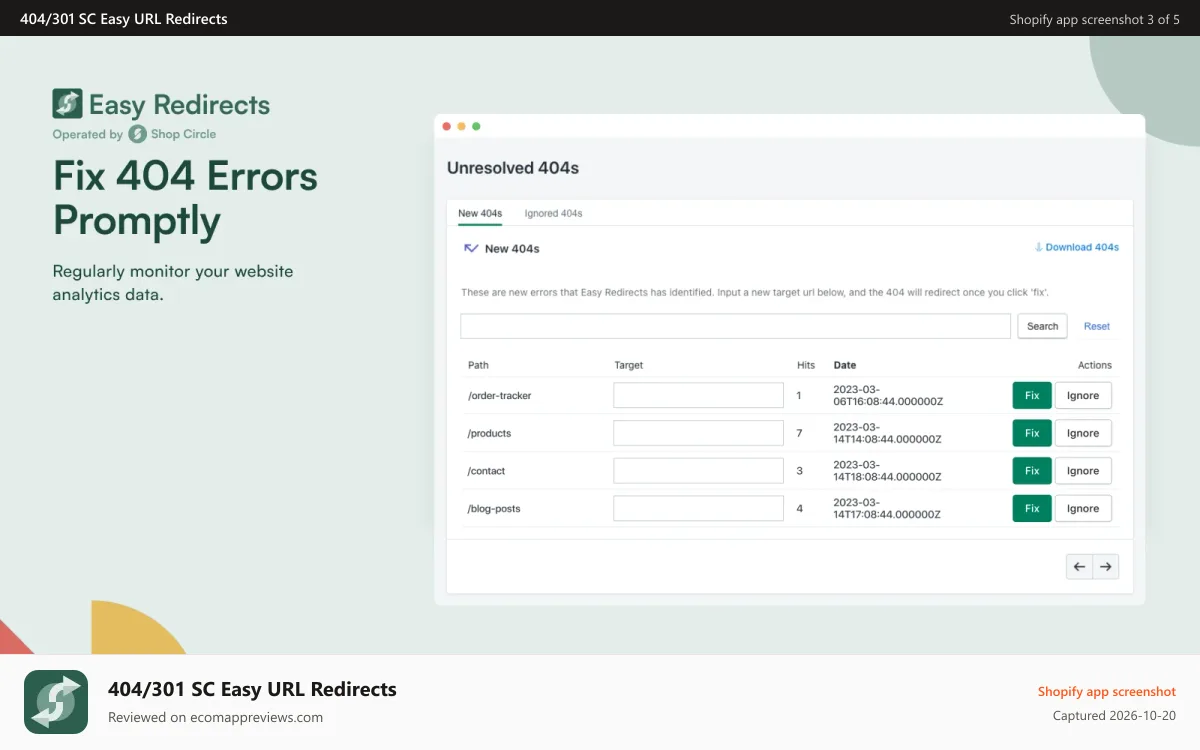Click the hits value 7 for /products

(800, 433)
